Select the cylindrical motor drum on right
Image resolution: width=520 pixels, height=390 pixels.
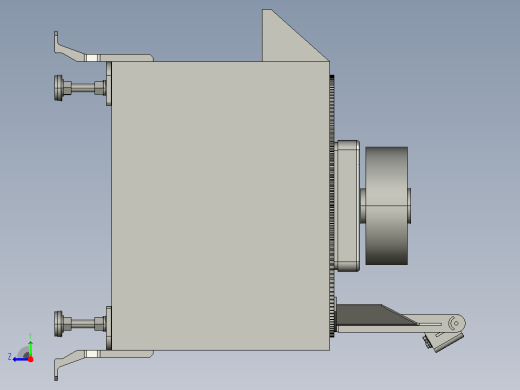tap(387, 206)
